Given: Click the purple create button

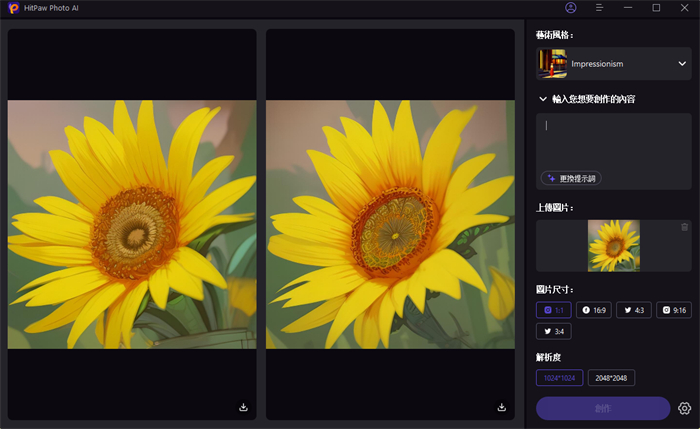Looking at the screenshot, I should (603, 408).
